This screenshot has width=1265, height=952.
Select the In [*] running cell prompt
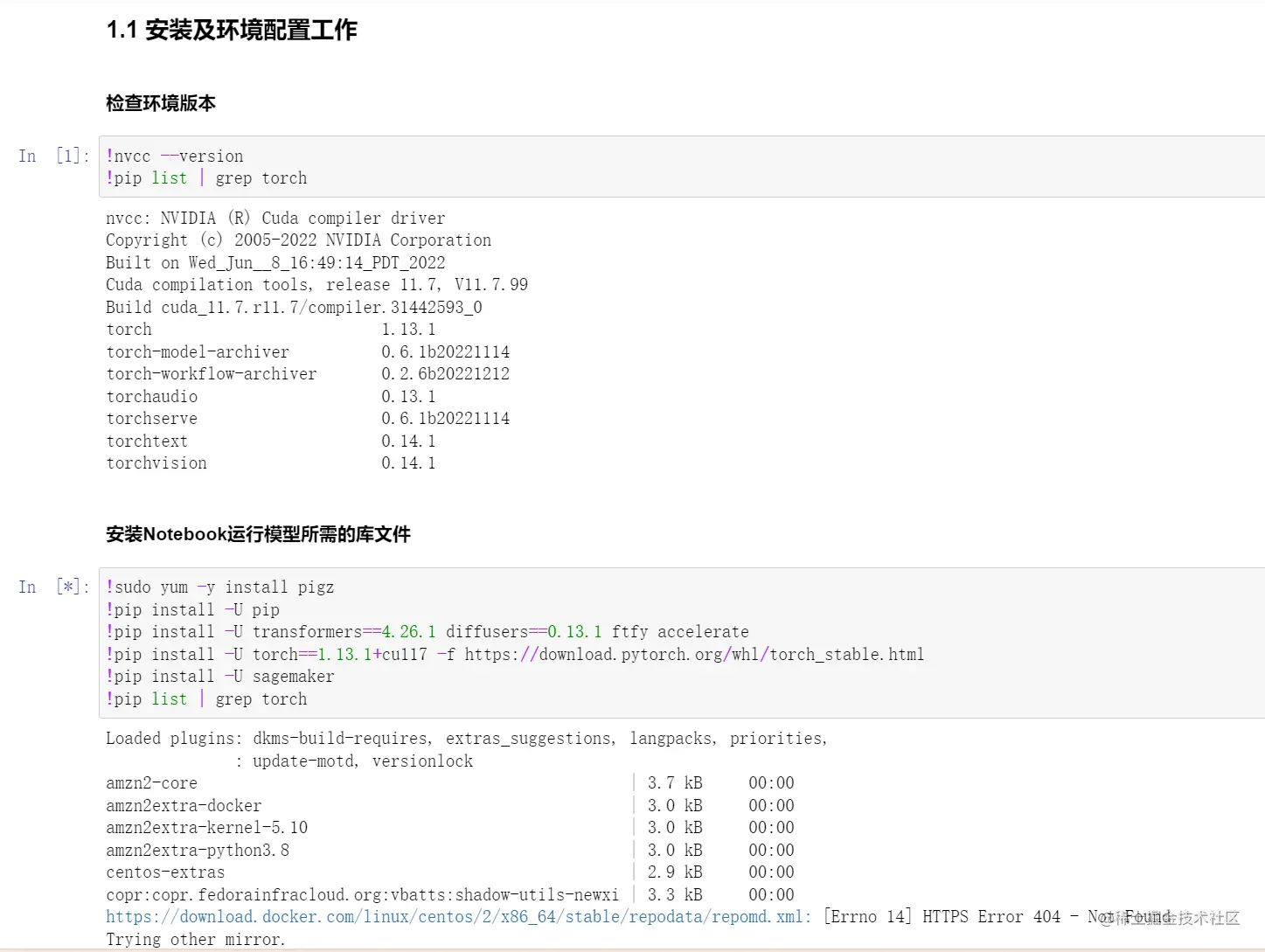[x=54, y=587]
